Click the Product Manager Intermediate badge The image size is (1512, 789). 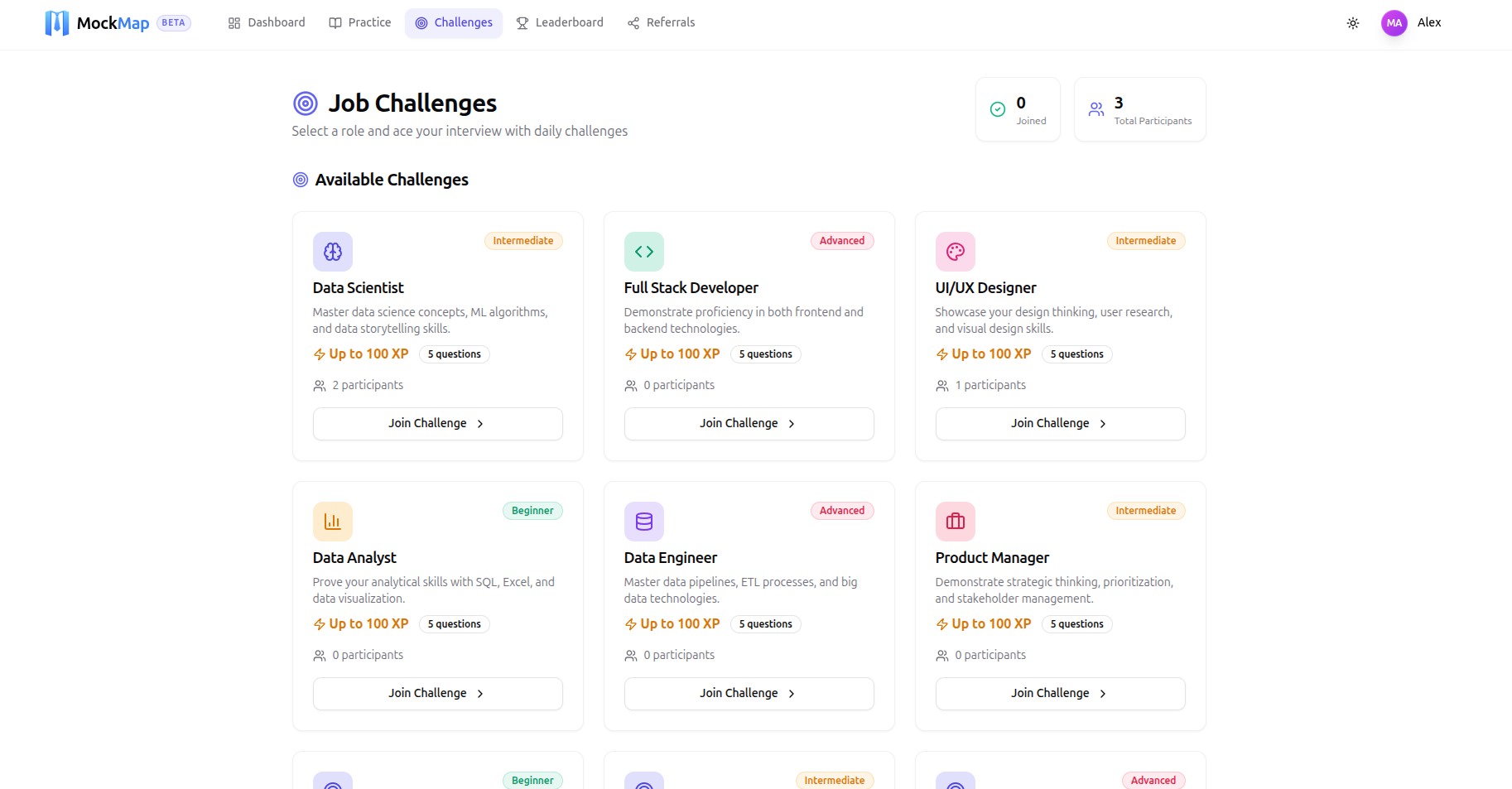1146,511
